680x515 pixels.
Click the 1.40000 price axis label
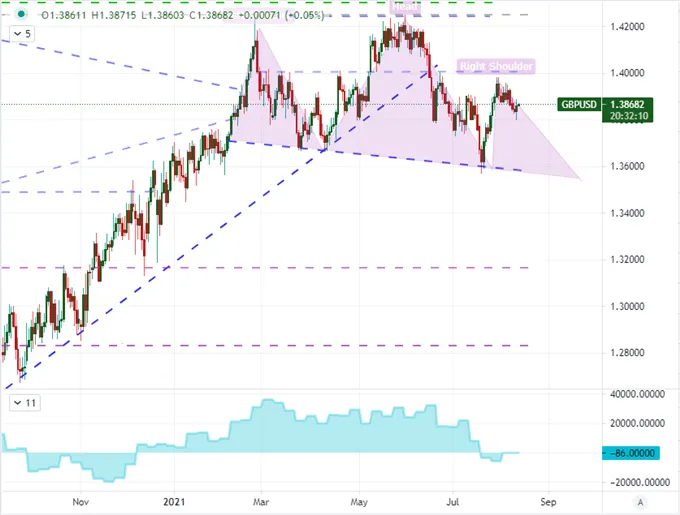627,73
